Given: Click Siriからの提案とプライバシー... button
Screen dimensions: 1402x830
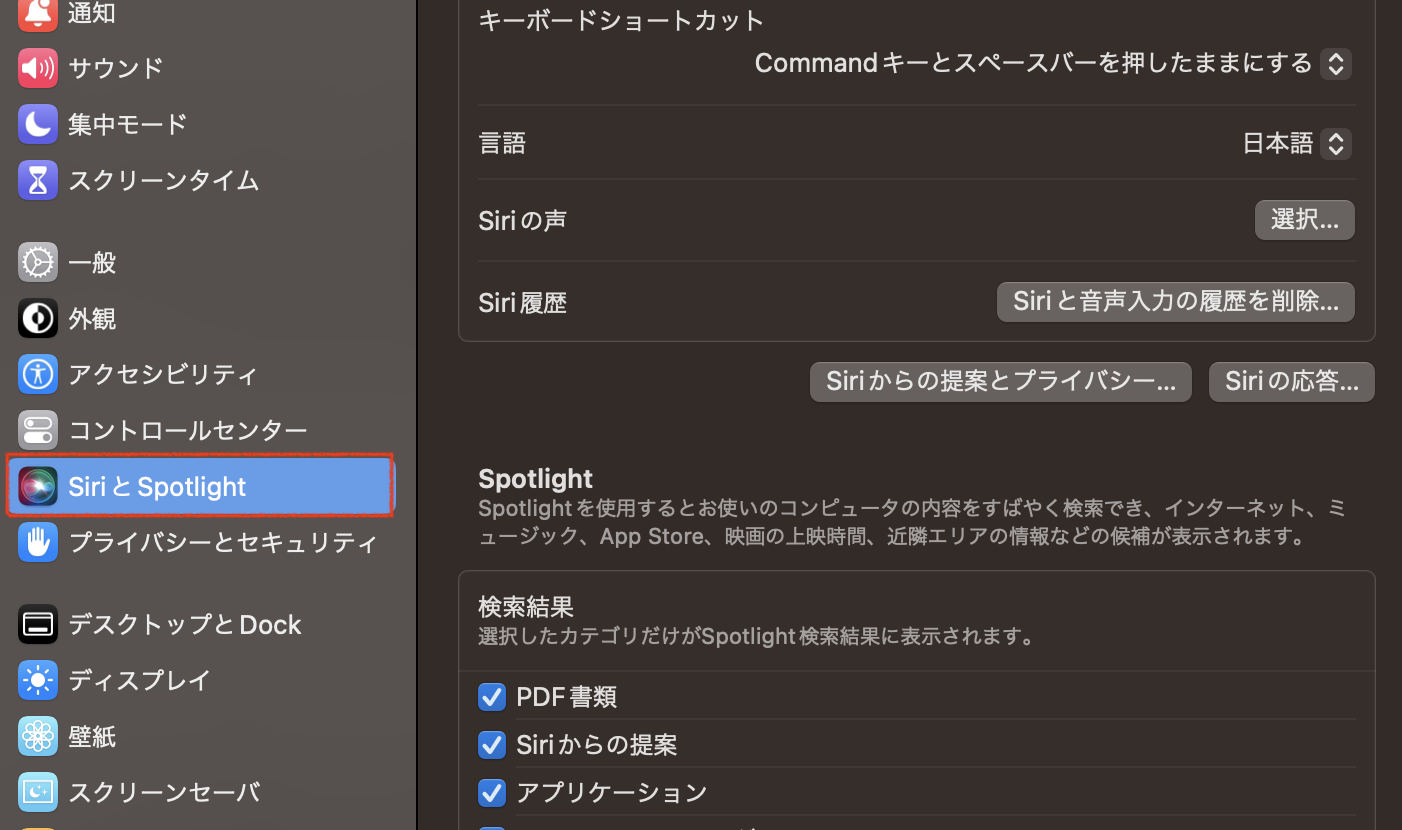Looking at the screenshot, I should (x=1000, y=382).
